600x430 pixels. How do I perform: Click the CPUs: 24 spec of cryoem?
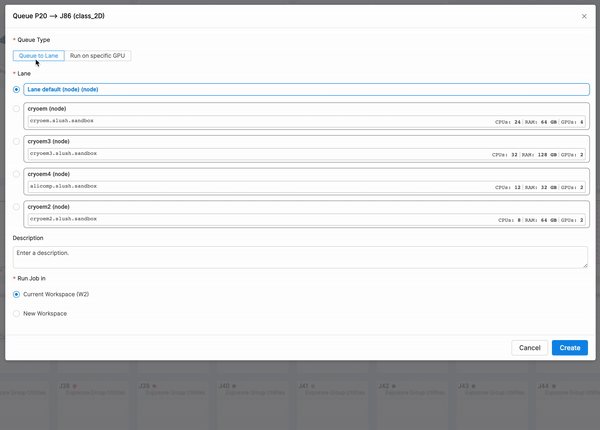(508, 122)
